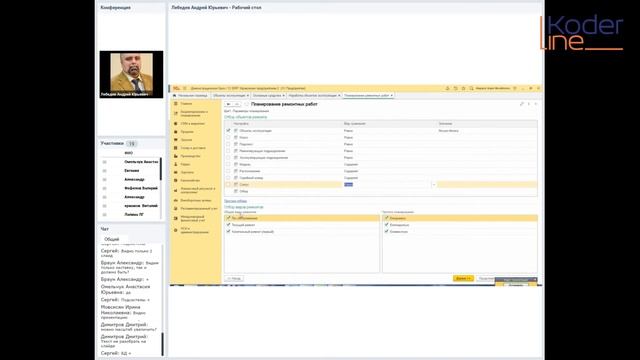Image resolution: width=640 pixels, height=360 pixels.
Task: Close the Объекты эксплуатации tab
Action: point(248,96)
